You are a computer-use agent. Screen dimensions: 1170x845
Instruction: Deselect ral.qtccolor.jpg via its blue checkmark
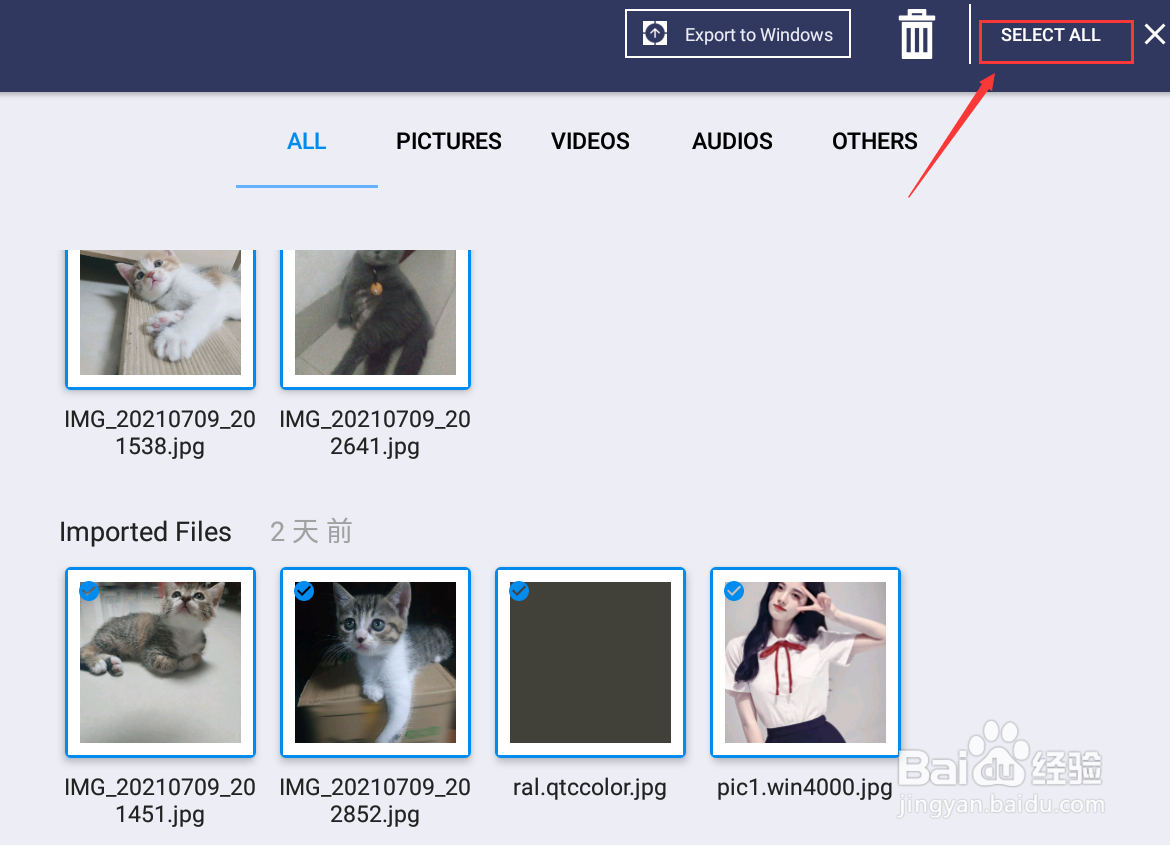click(x=519, y=591)
